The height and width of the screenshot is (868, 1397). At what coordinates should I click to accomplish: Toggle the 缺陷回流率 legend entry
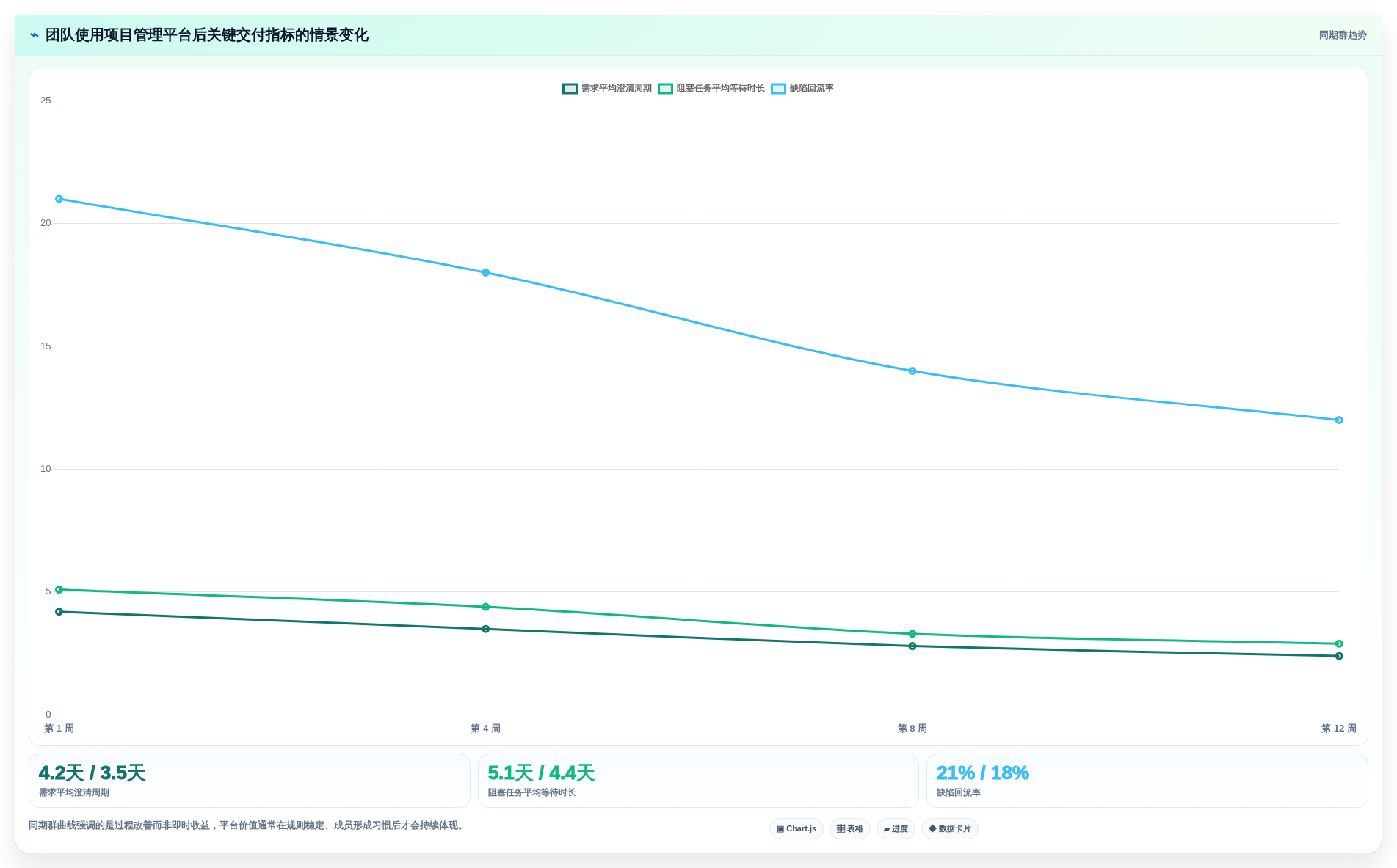802,89
